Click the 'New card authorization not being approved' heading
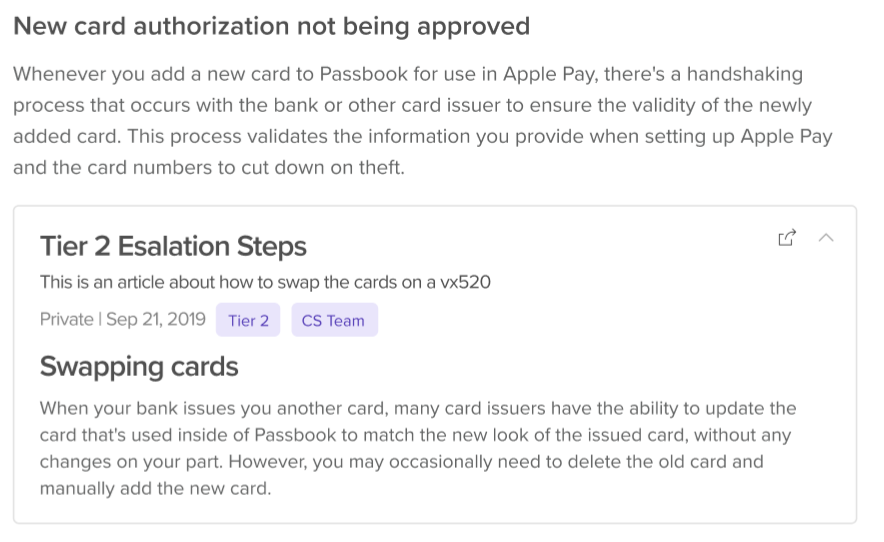Image resolution: width=884 pixels, height=542 pixels. pos(271,27)
